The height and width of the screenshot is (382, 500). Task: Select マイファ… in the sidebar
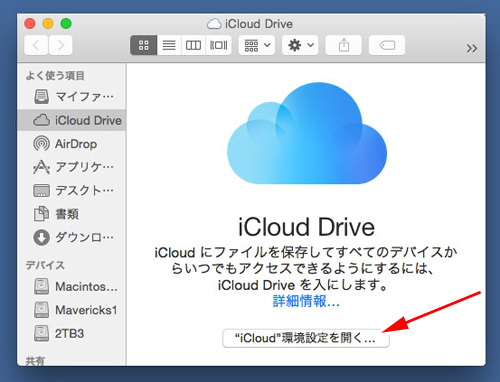point(72,97)
